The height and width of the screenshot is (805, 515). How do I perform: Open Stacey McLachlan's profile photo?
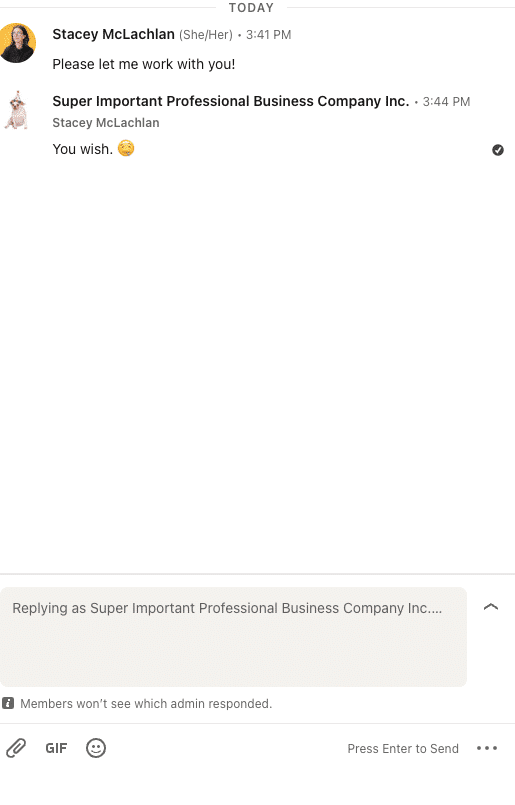tap(17, 43)
